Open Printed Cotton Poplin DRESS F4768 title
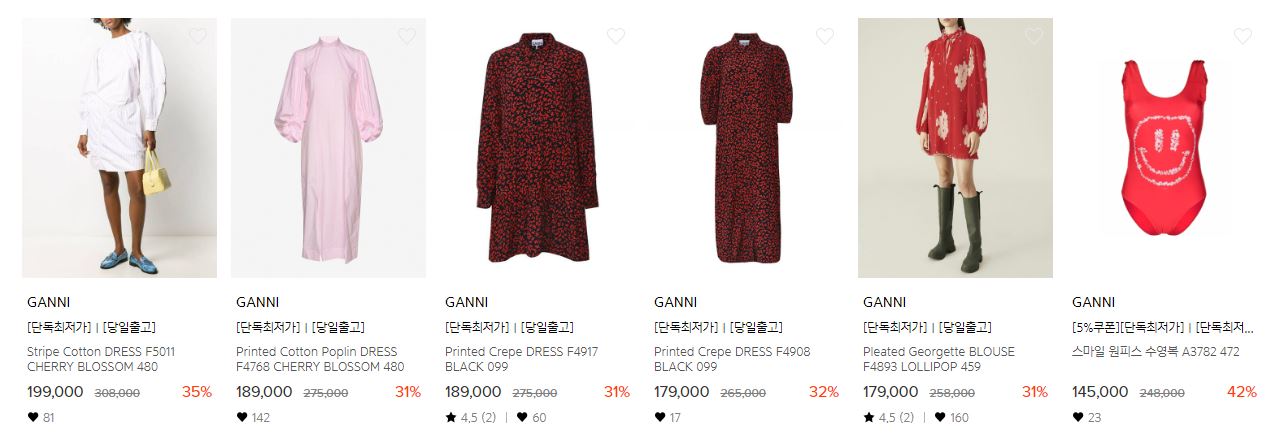 [x=320, y=359]
